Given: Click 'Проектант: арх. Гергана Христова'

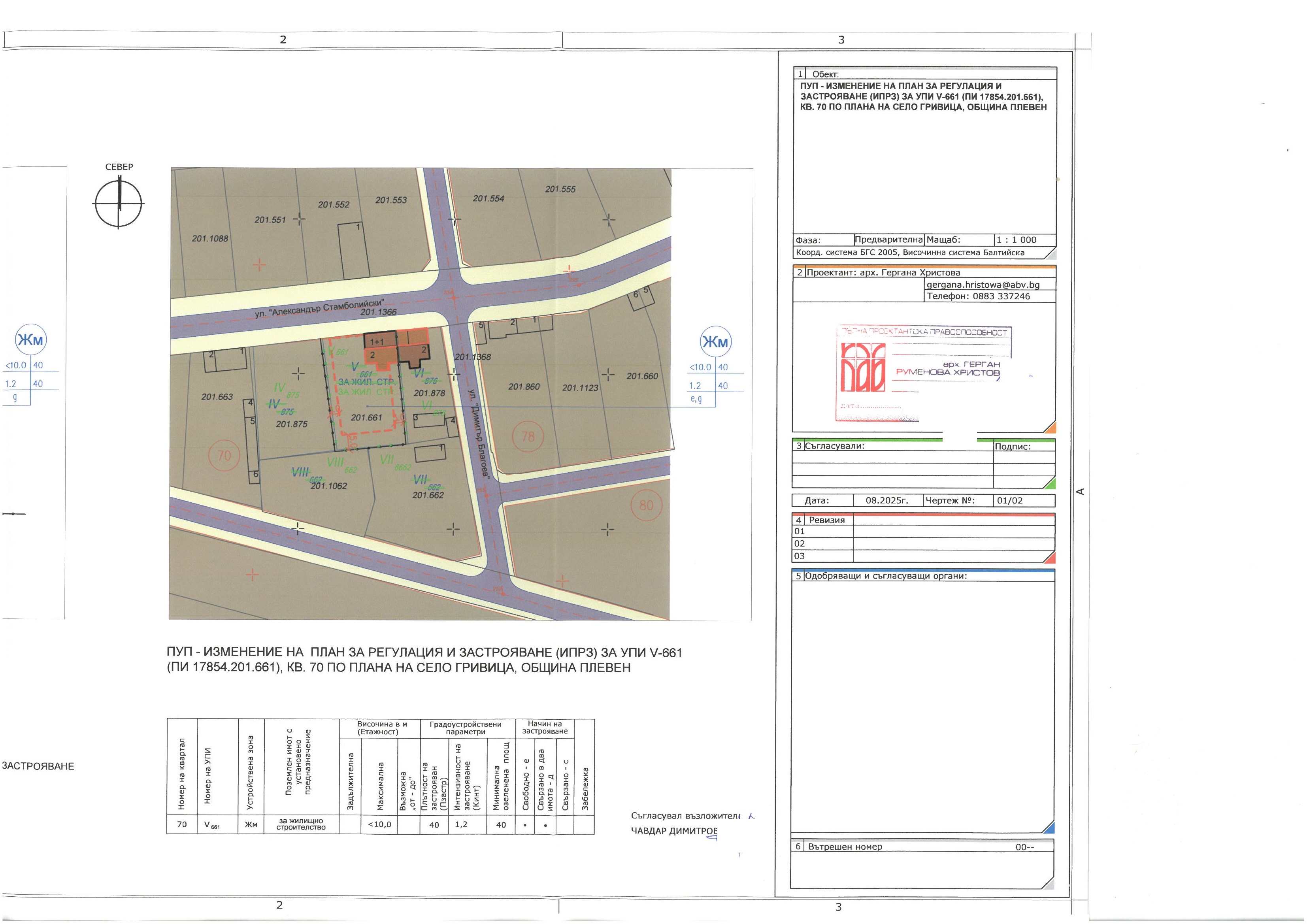Looking at the screenshot, I should pyautogui.click(x=883, y=272).
